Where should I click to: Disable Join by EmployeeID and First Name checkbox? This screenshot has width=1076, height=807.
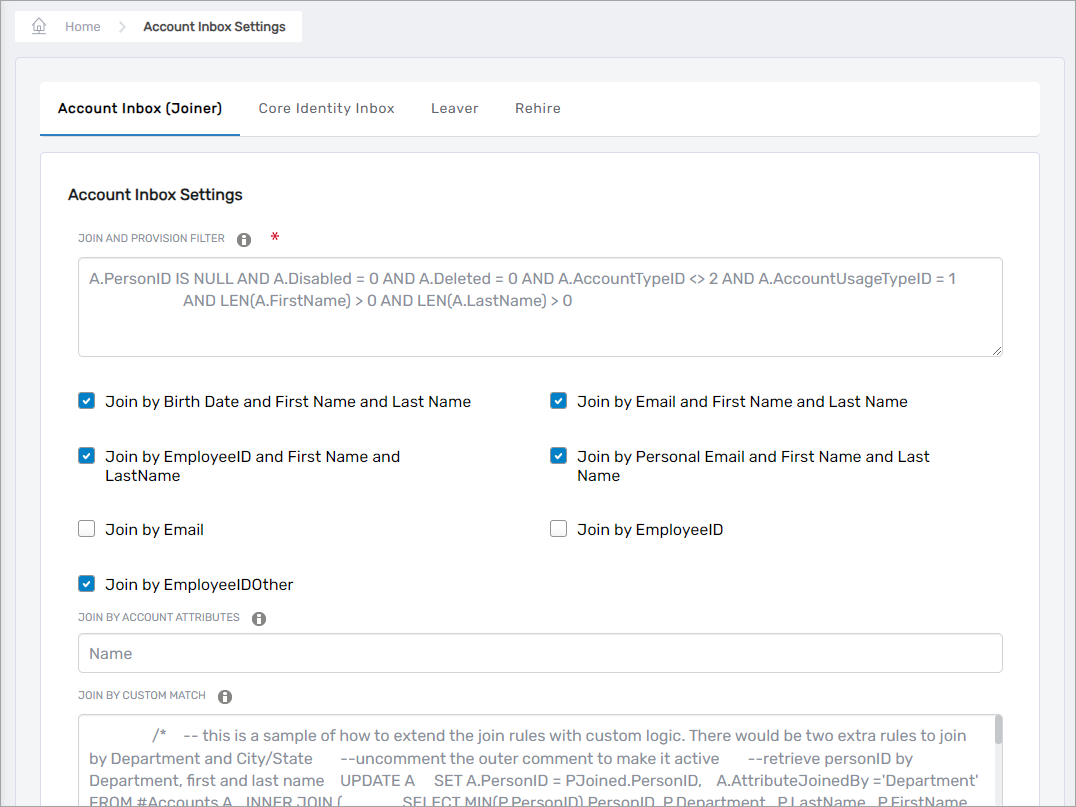coord(87,456)
